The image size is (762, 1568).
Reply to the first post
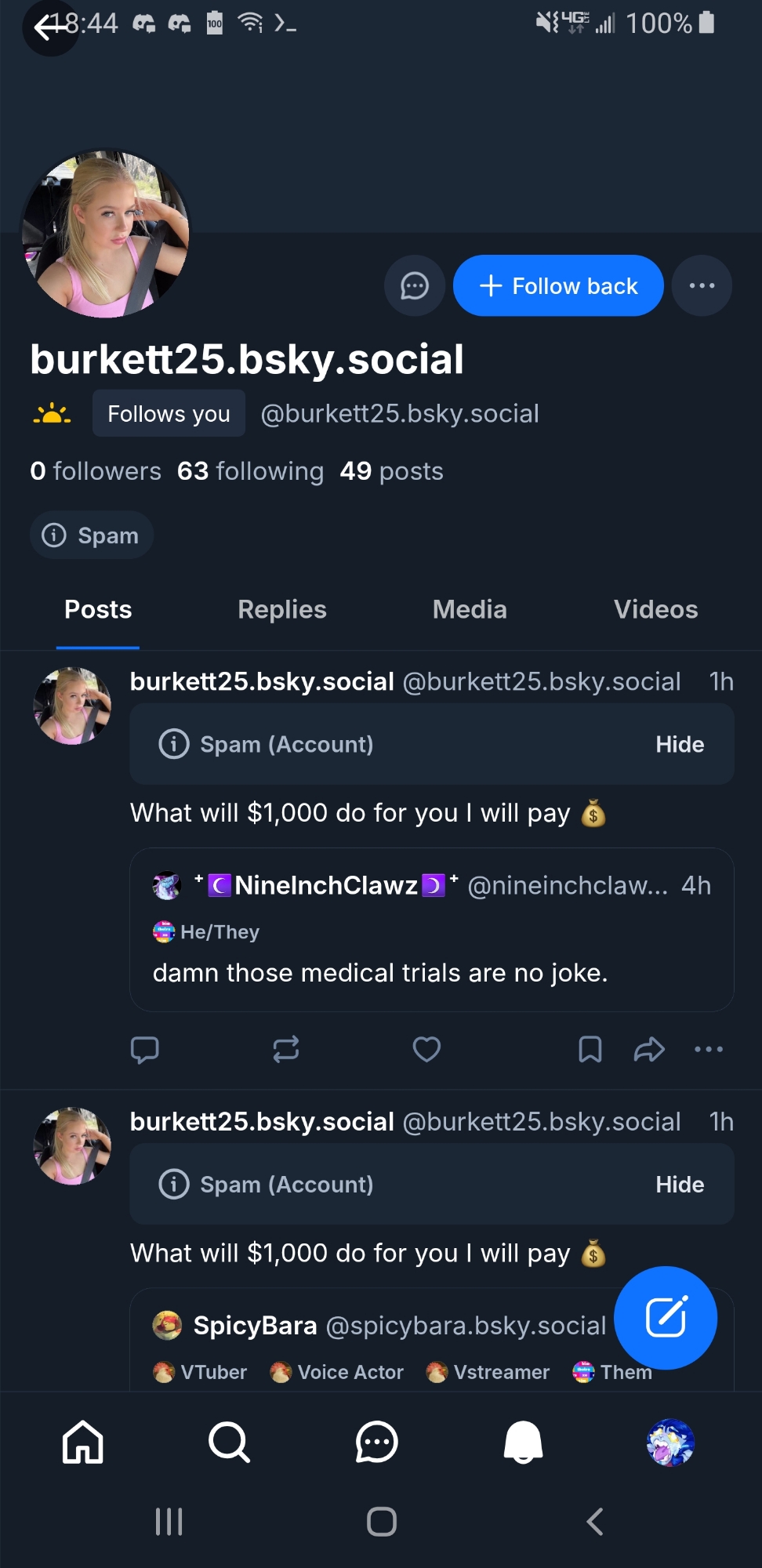(145, 1049)
